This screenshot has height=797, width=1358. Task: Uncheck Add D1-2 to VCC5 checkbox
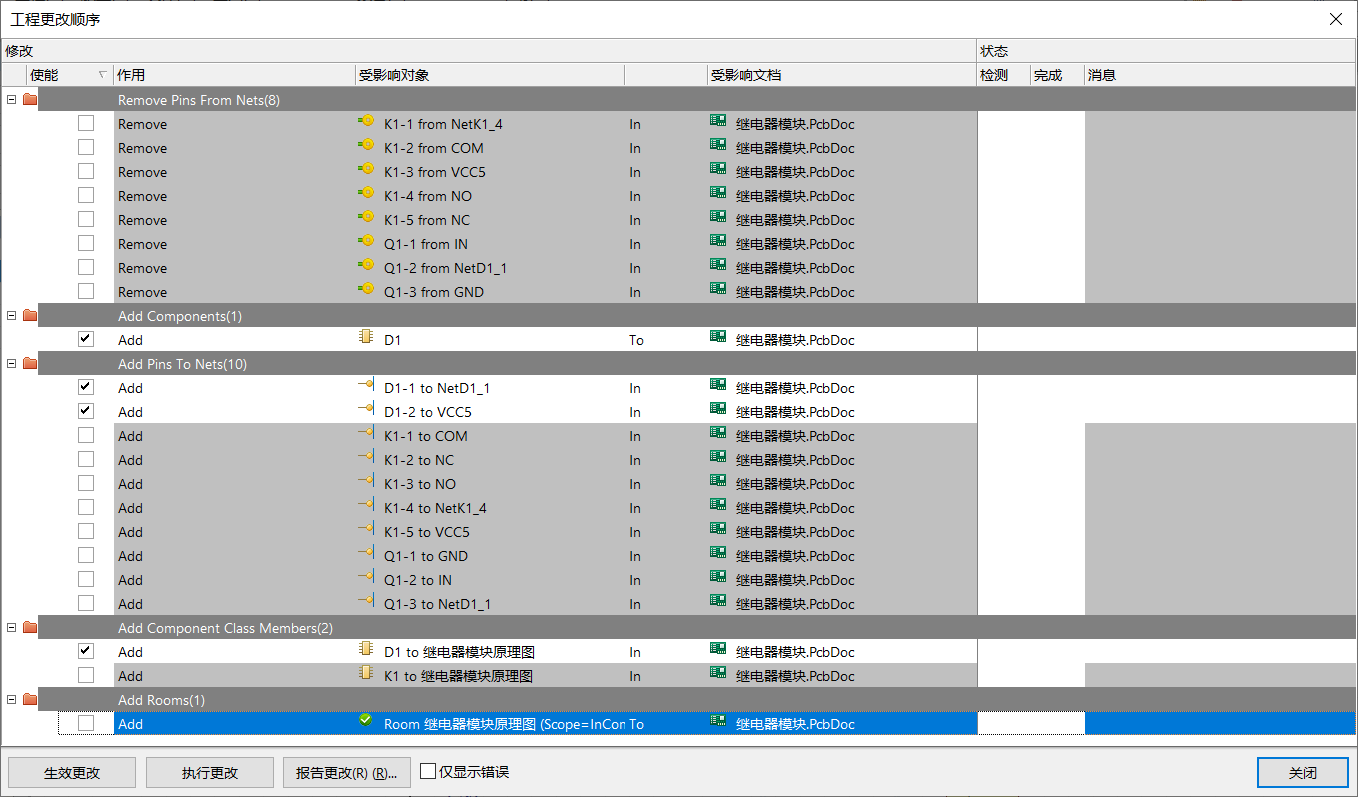86,411
